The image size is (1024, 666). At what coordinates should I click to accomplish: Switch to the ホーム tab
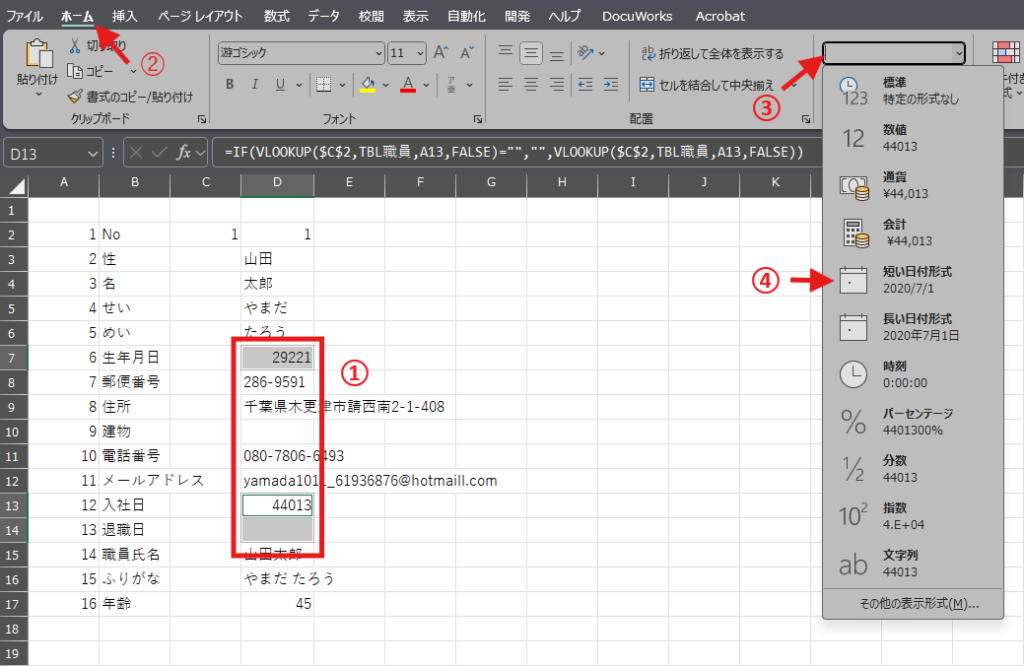pyautogui.click(x=77, y=16)
